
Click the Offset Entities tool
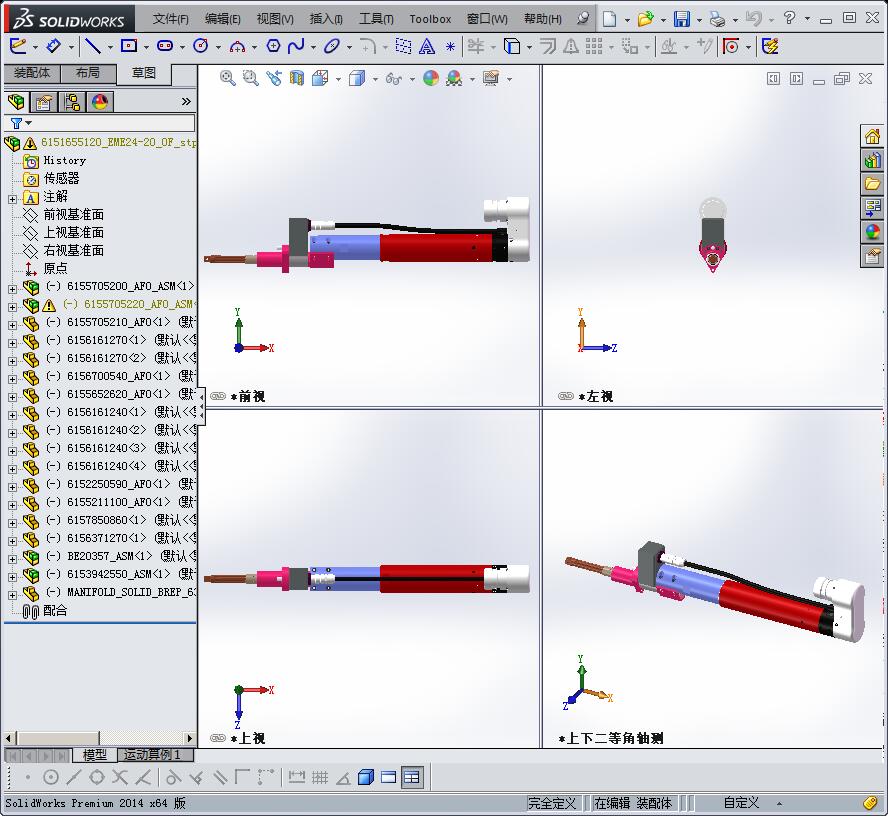pyautogui.click(x=548, y=46)
